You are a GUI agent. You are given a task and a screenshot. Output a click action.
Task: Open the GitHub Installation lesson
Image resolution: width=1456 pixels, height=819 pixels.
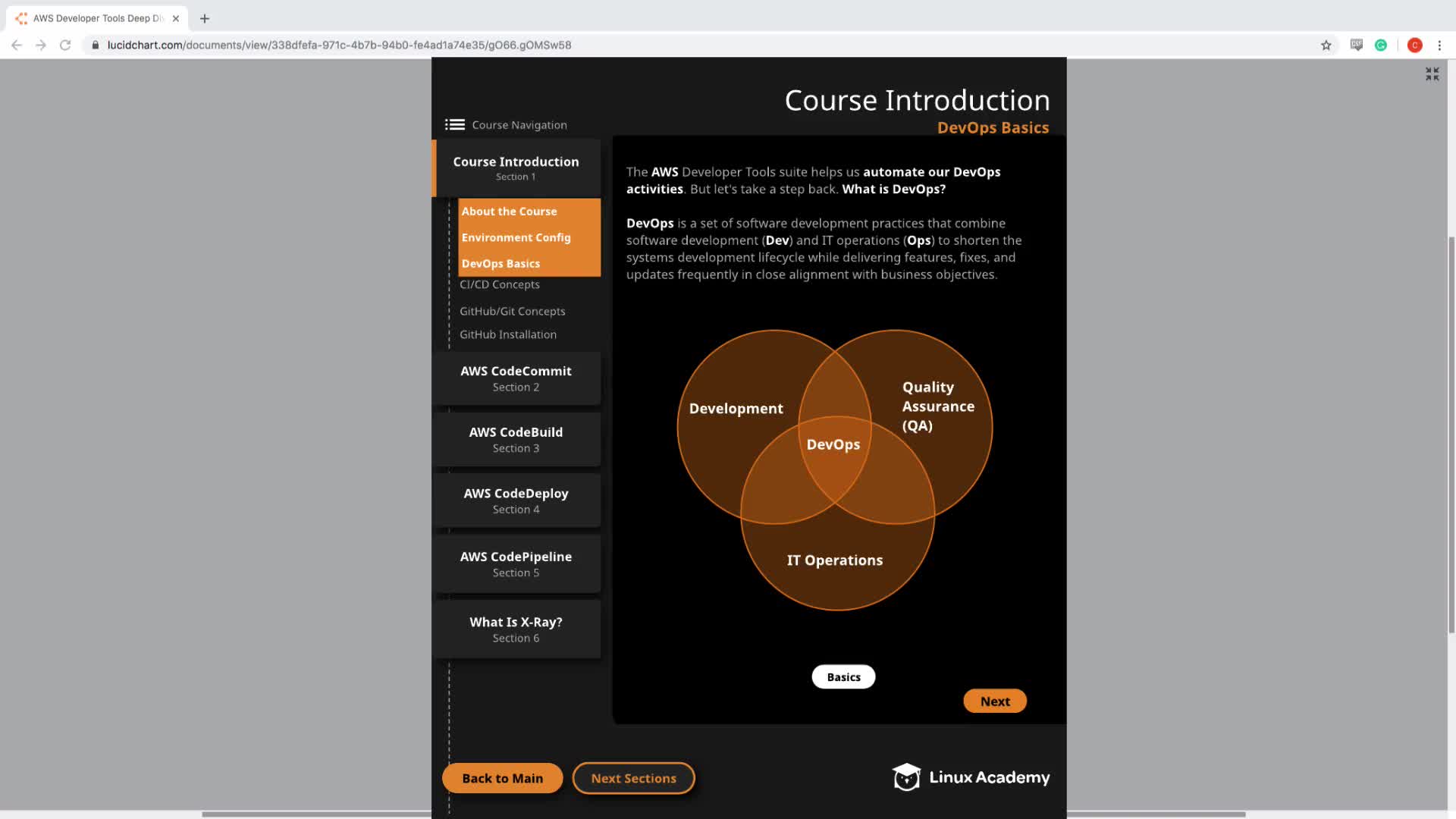[508, 334]
